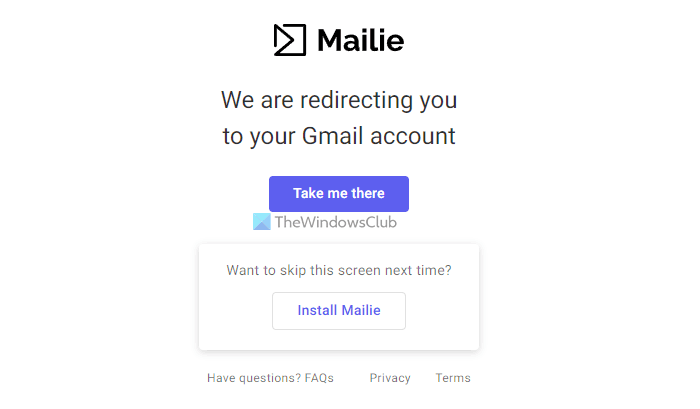Click the word "questions?" in the footer
Viewport: 700px width, 409px height.
(x=271, y=378)
